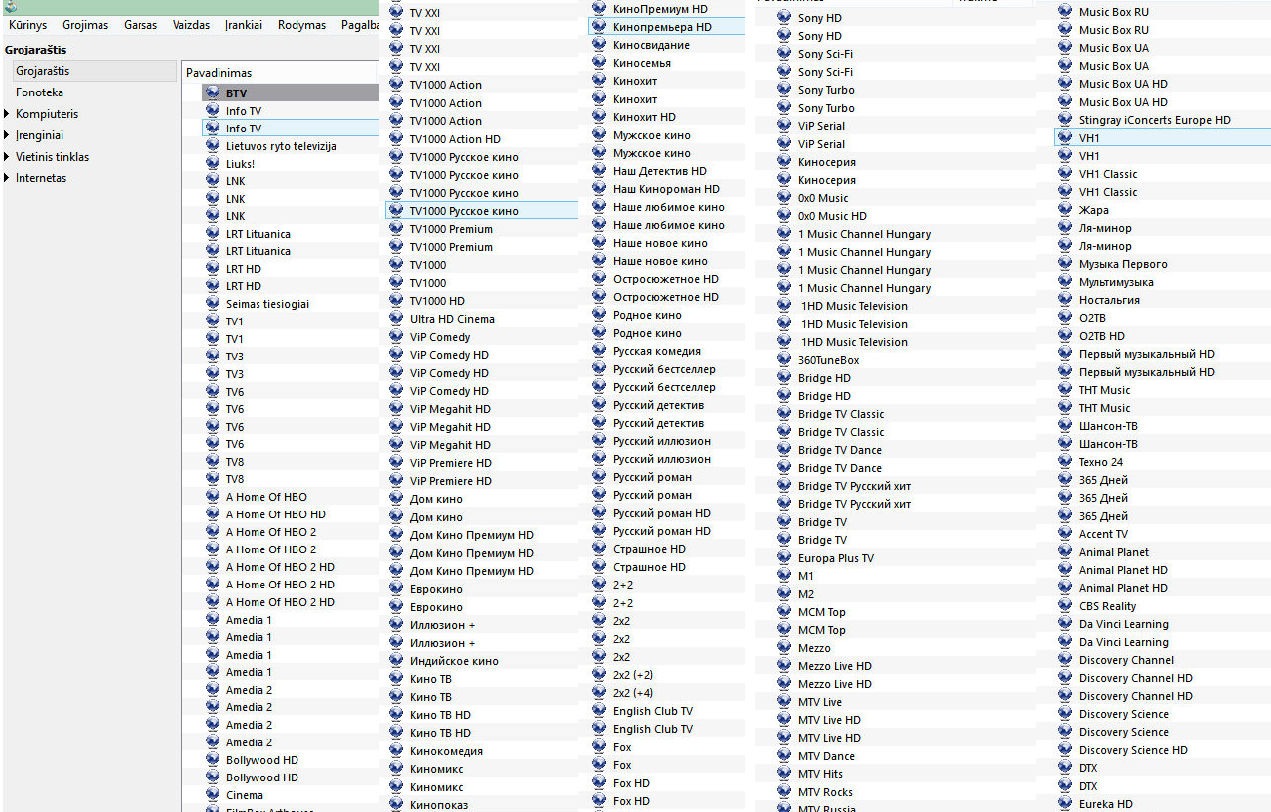Click the icon beside CBS Reality

pyautogui.click(x=1065, y=606)
